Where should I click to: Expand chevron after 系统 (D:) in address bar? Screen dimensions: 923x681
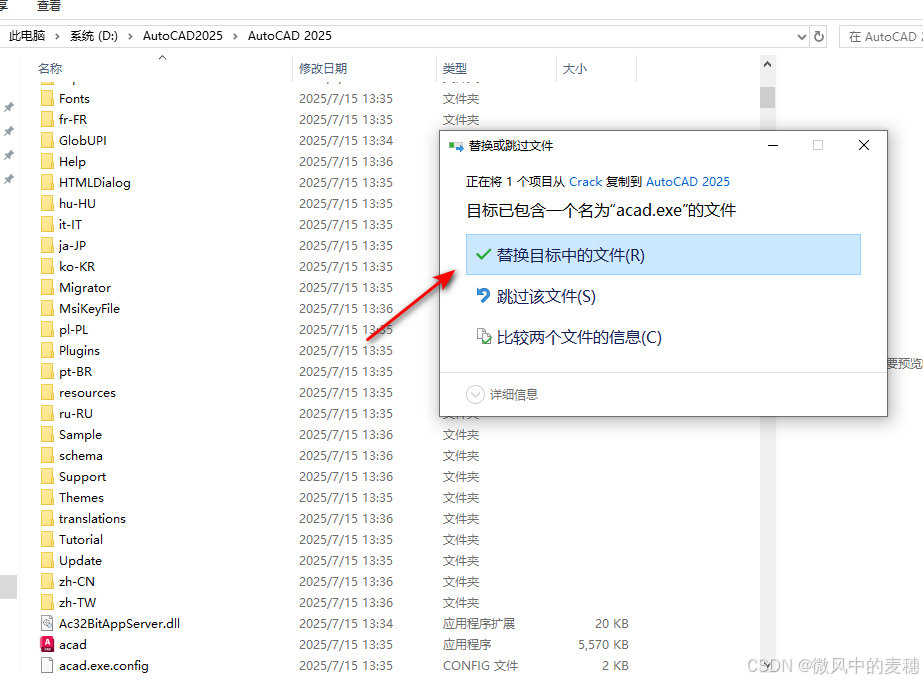[130, 36]
